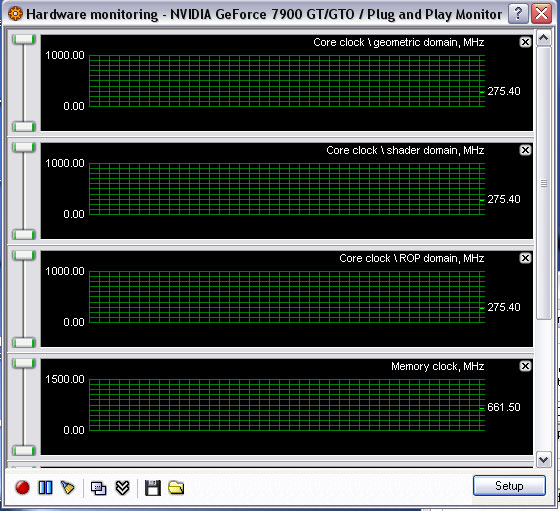The width and height of the screenshot is (560, 511).
Task: Start recording with the red record icon
Action: [x=22, y=487]
